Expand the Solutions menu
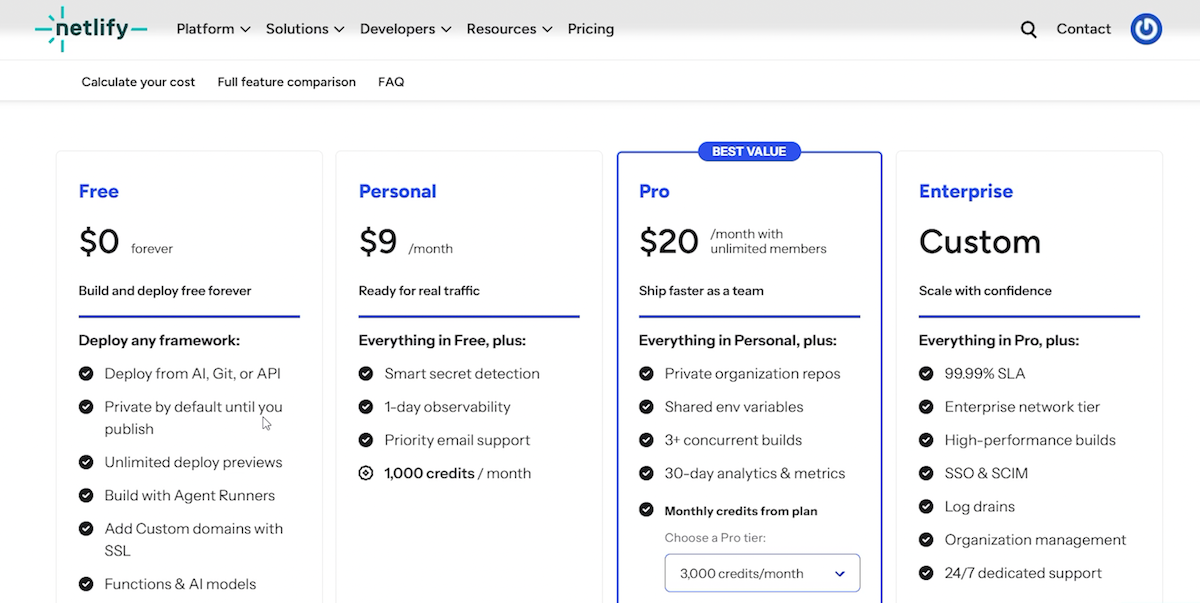Image resolution: width=1200 pixels, height=603 pixels. click(x=305, y=29)
